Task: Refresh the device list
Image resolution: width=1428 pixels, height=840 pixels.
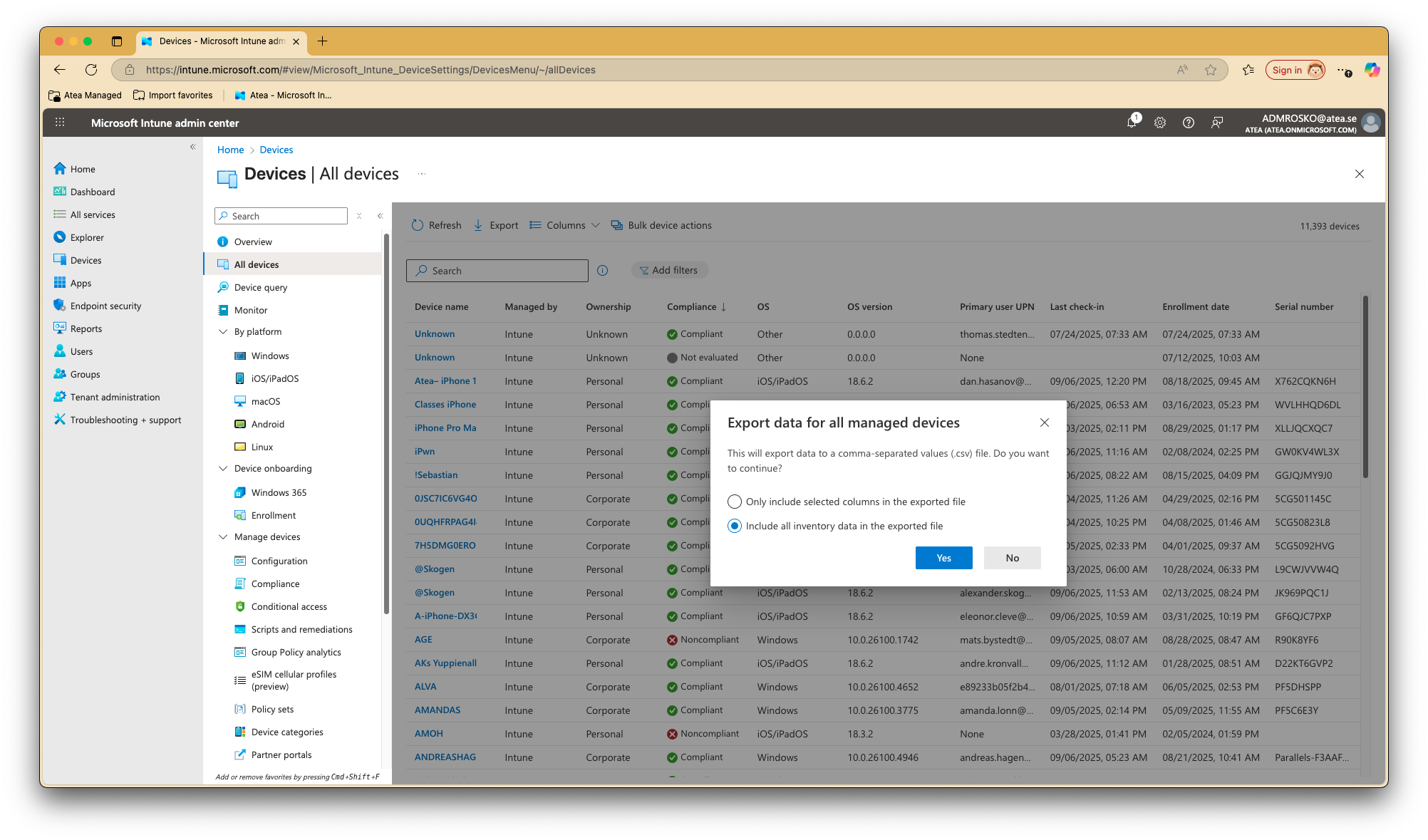Action: (435, 224)
